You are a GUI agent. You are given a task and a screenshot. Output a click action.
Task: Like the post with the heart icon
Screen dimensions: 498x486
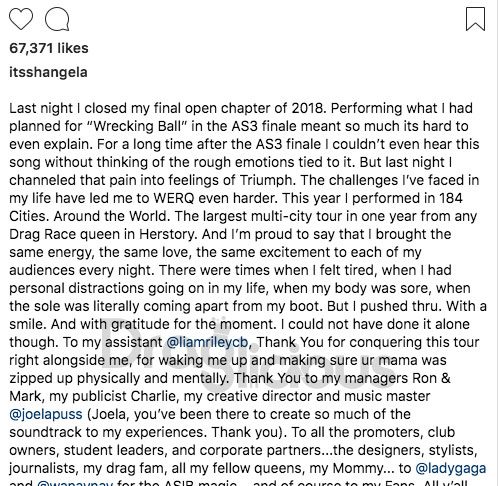point(21,19)
